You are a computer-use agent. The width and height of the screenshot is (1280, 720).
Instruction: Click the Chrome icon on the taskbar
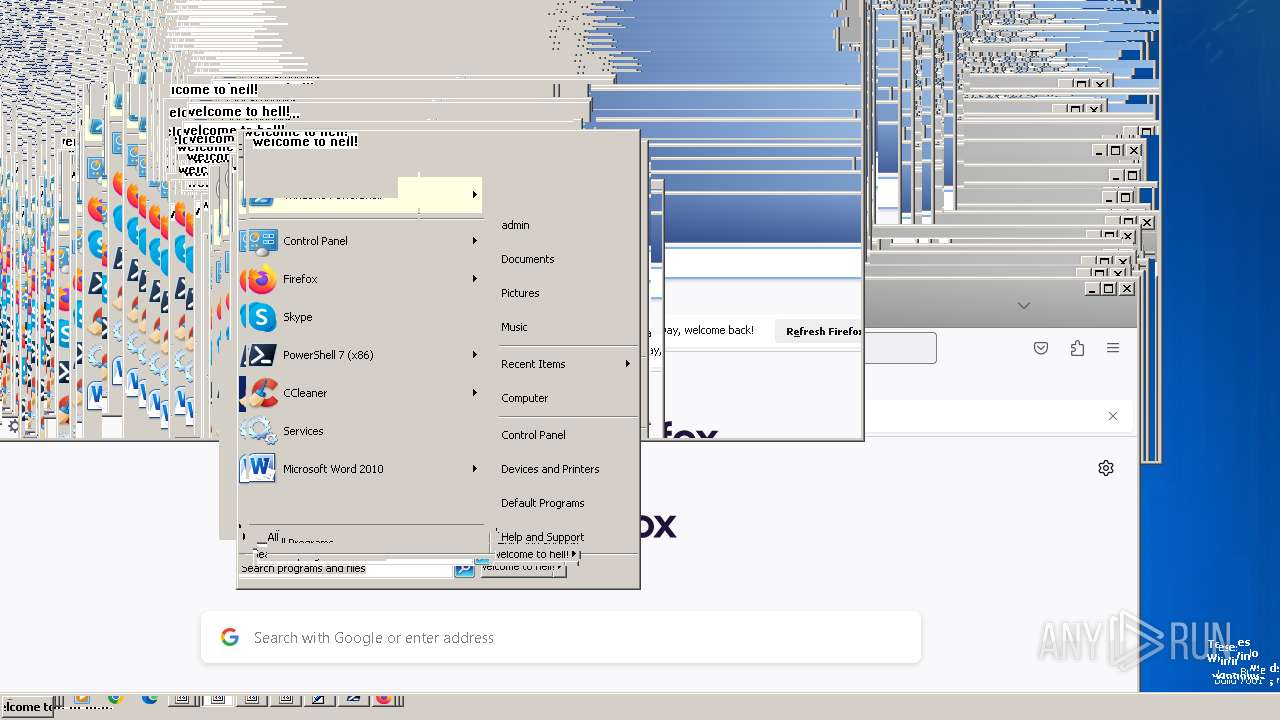tap(114, 699)
